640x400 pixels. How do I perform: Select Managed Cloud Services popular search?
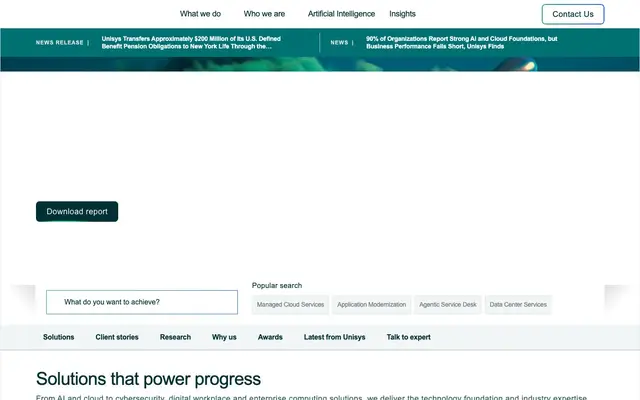[290, 304]
